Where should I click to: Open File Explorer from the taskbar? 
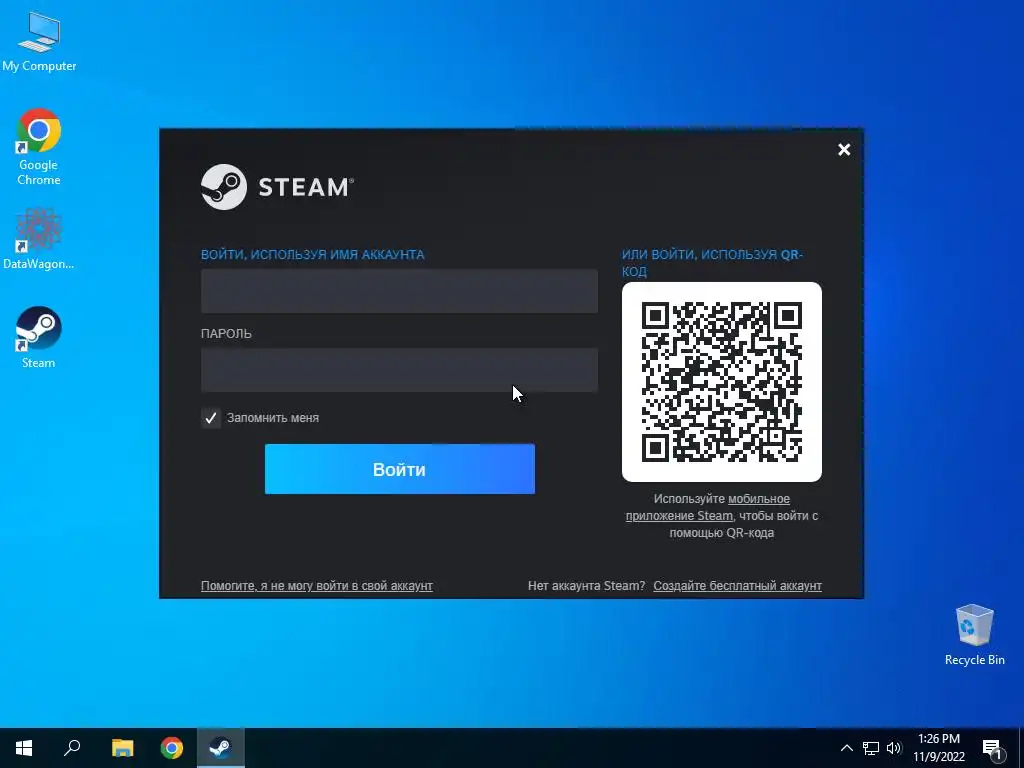tap(122, 748)
